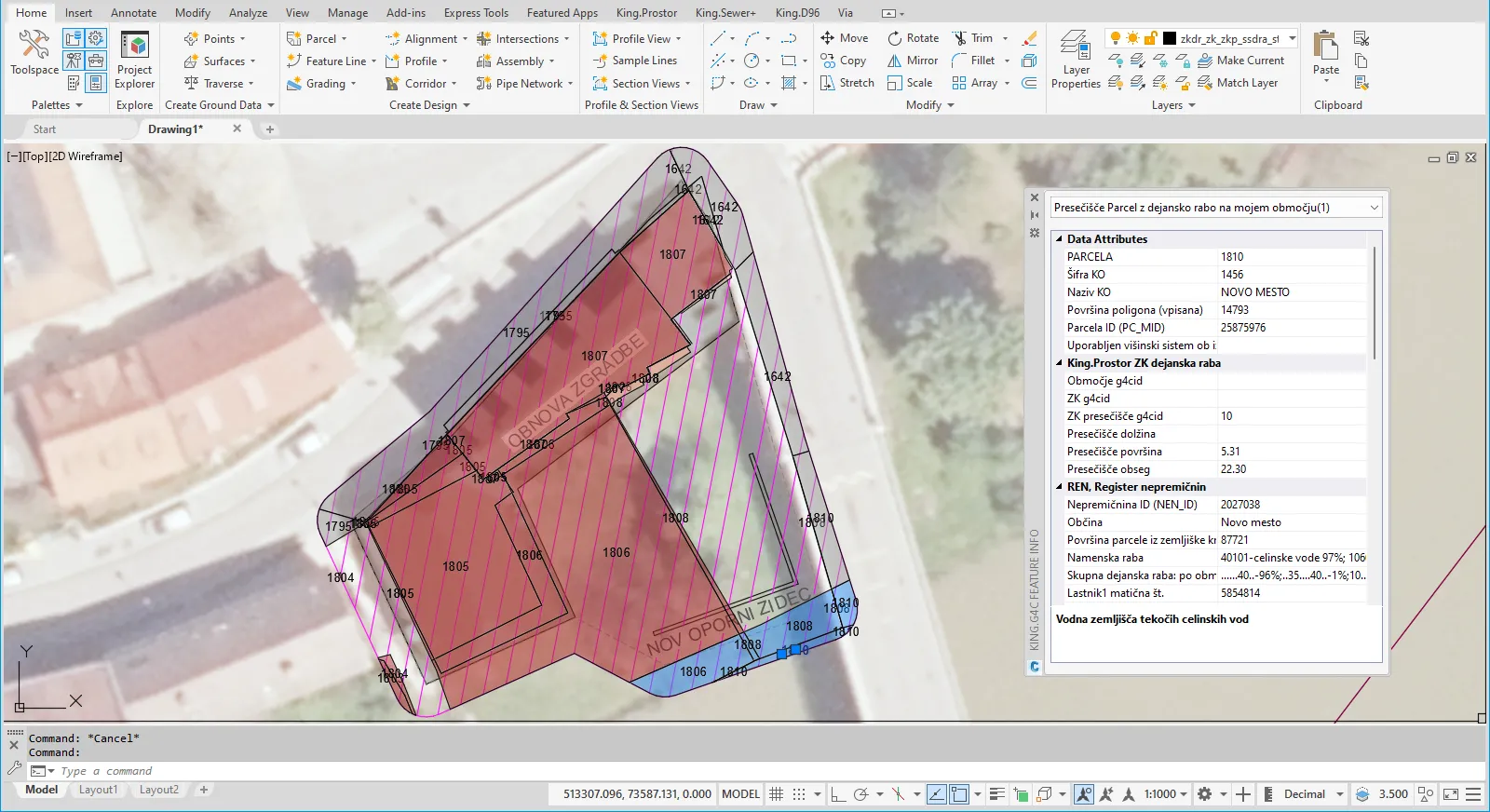The image size is (1490, 812).
Task: Open the layer name dropdown list
Action: (1293, 38)
